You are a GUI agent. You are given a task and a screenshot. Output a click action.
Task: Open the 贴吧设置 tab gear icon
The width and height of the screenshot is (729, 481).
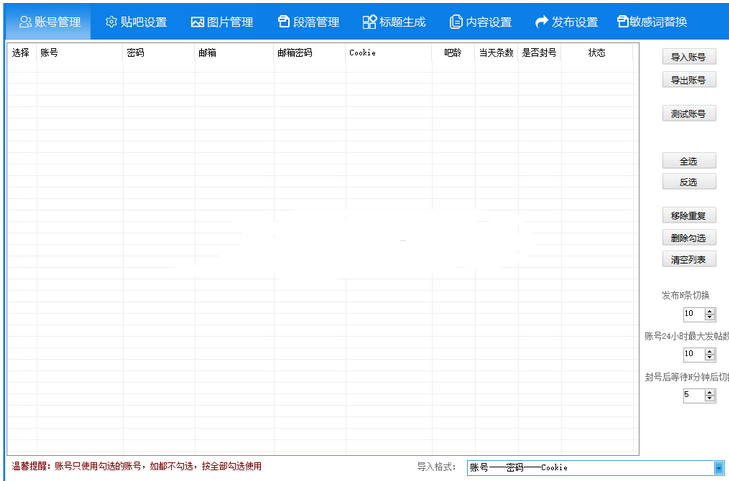click(x=111, y=22)
